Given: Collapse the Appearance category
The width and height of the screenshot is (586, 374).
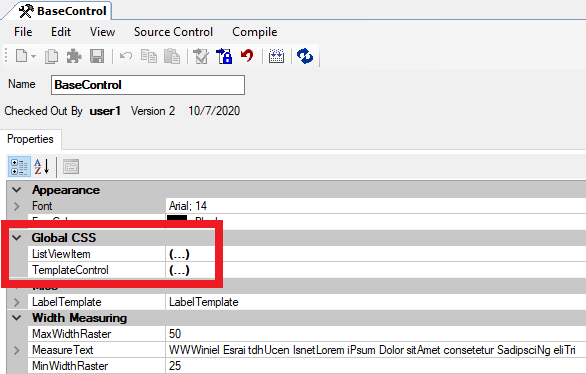Looking at the screenshot, I should click(x=16, y=190).
